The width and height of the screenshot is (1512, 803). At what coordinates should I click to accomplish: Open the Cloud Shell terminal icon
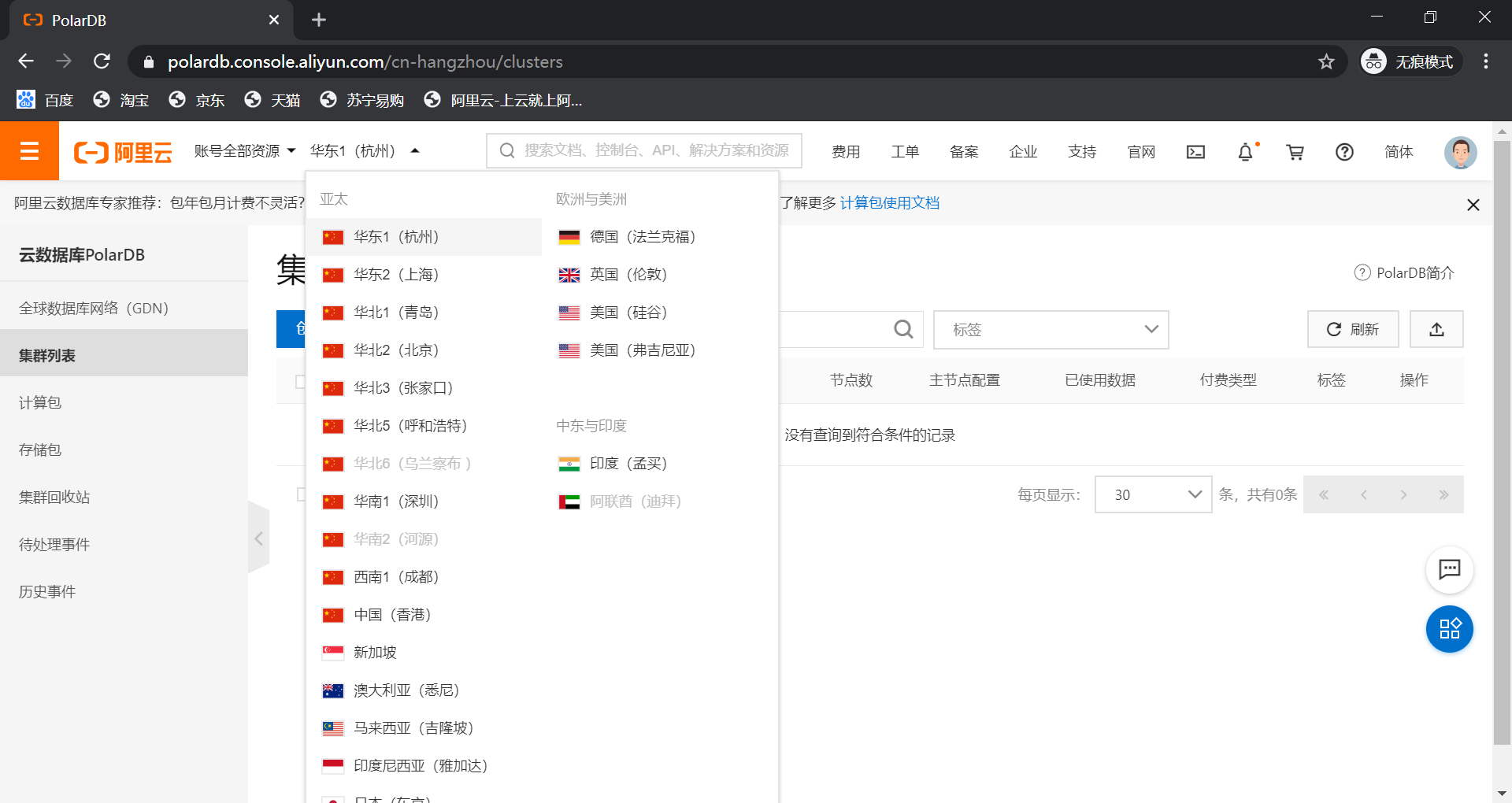[1195, 152]
